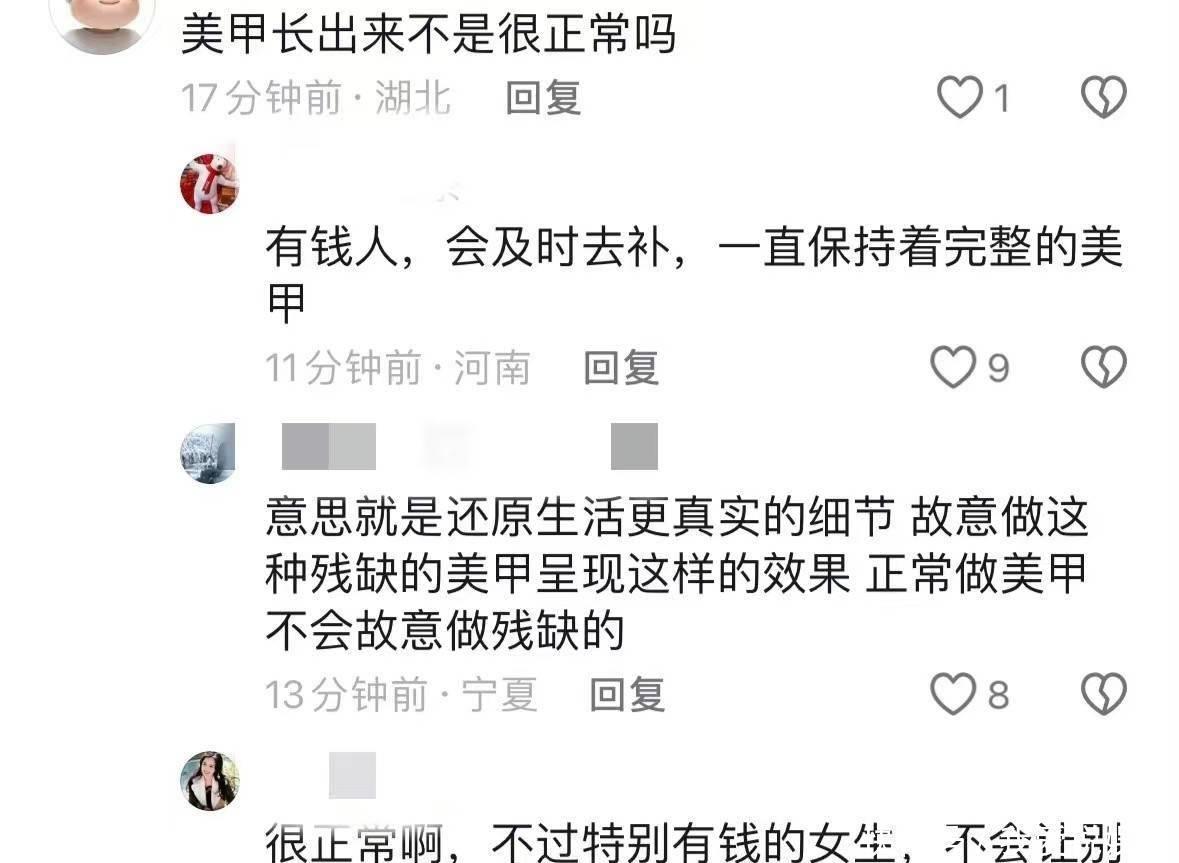Reply to the 11分钟前 河南 comment

622,368
